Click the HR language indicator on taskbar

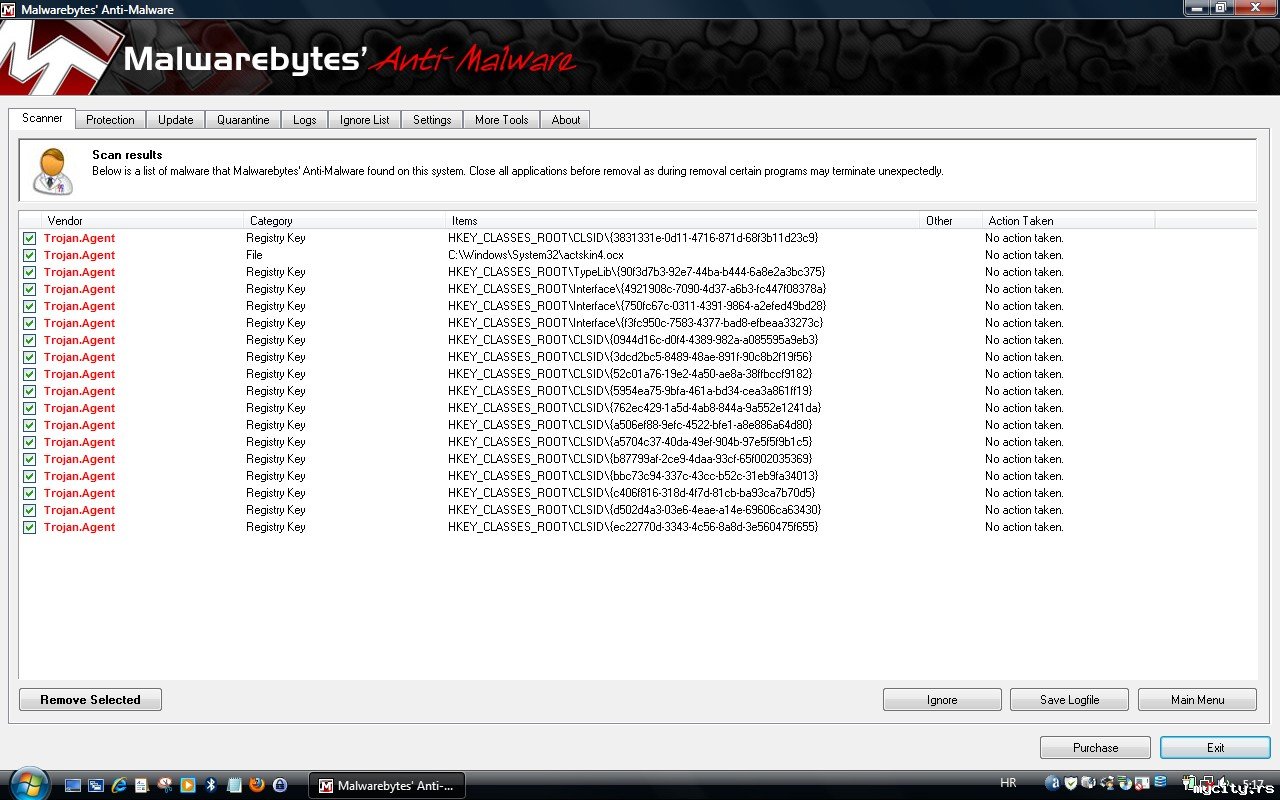[x=1008, y=783]
